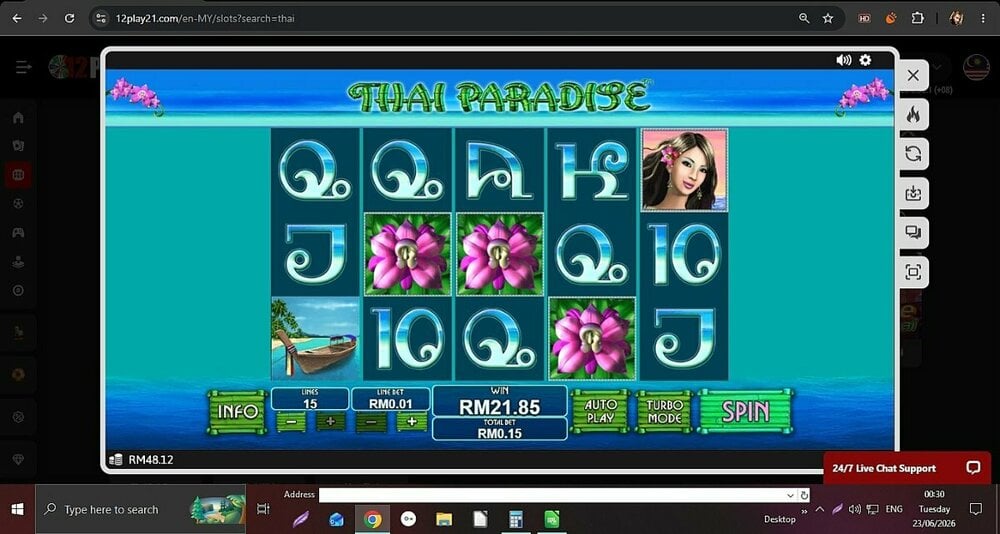Increase Lines with plus button
1000x534 pixels.
pyautogui.click(x=330, y=422)
